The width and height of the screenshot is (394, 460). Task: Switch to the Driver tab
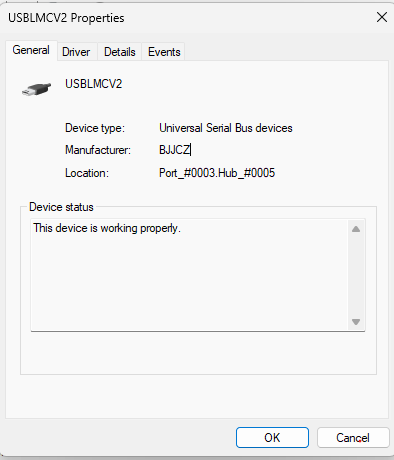[x=76, y=52]
